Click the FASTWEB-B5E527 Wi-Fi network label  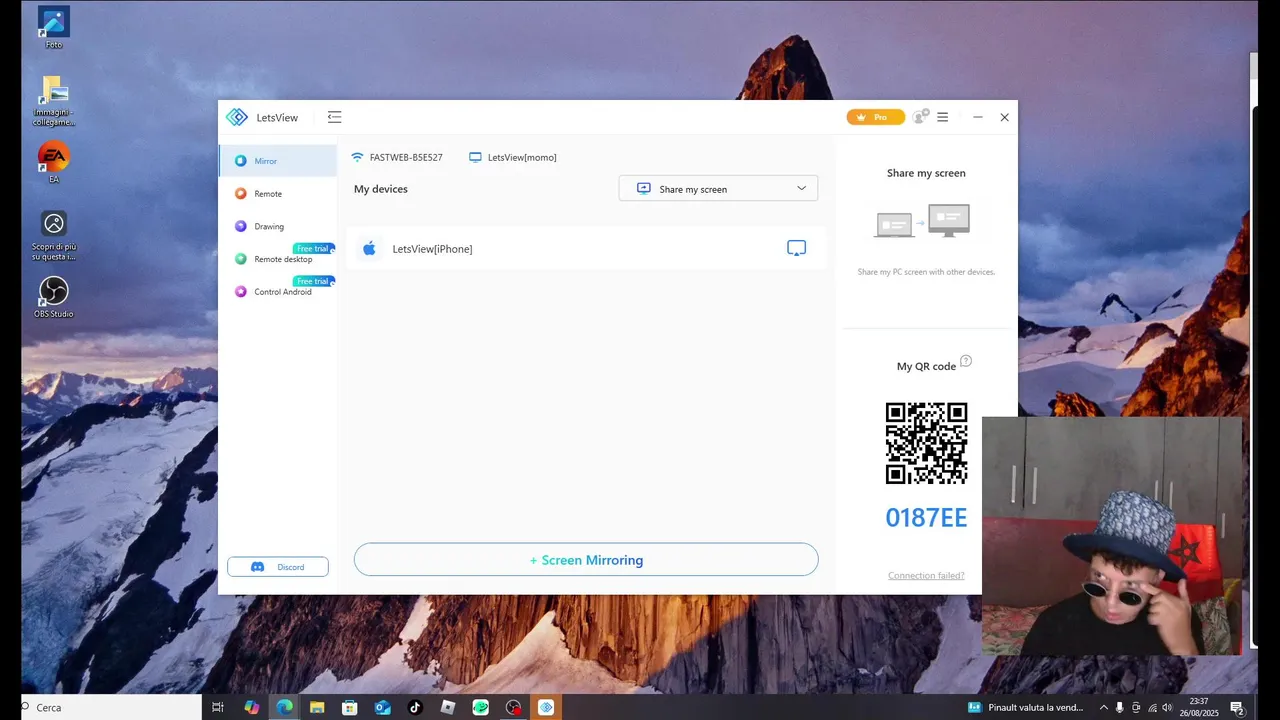pyautogui.click(x=406, y=158)
